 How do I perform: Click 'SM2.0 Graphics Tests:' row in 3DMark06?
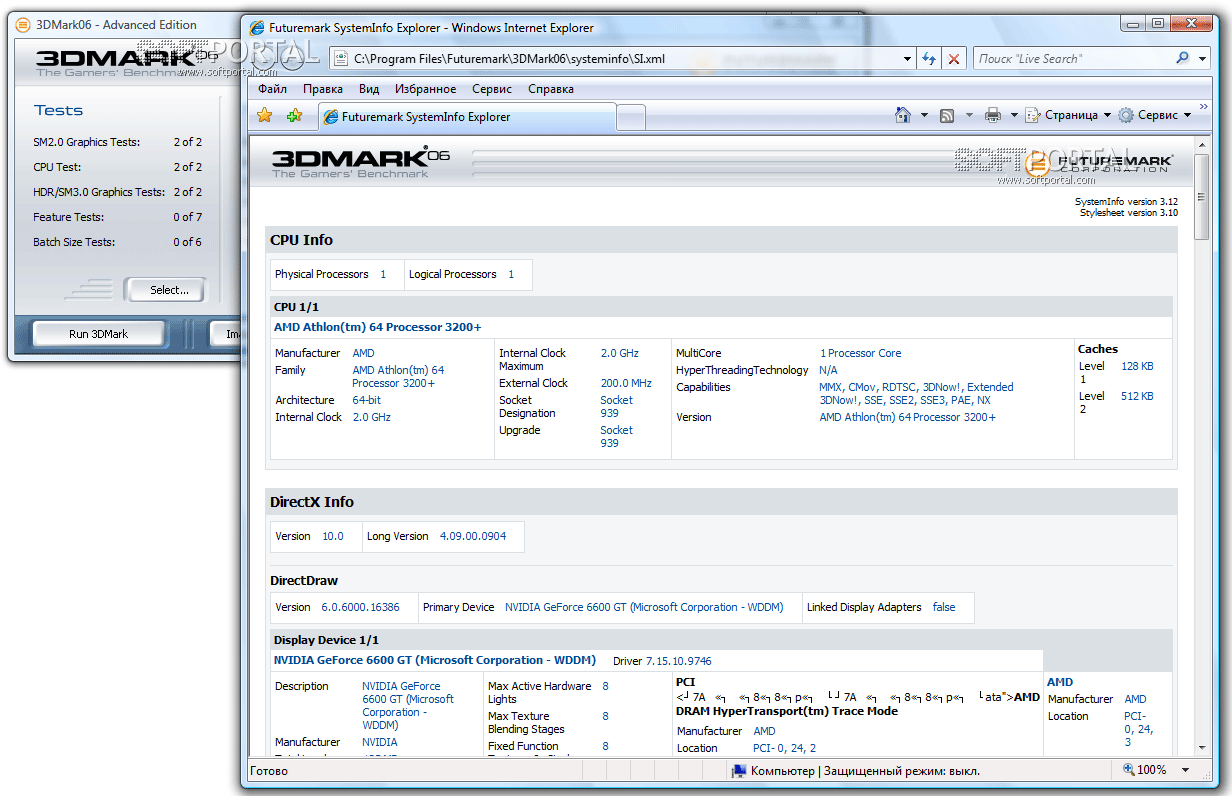click(118, 142)
